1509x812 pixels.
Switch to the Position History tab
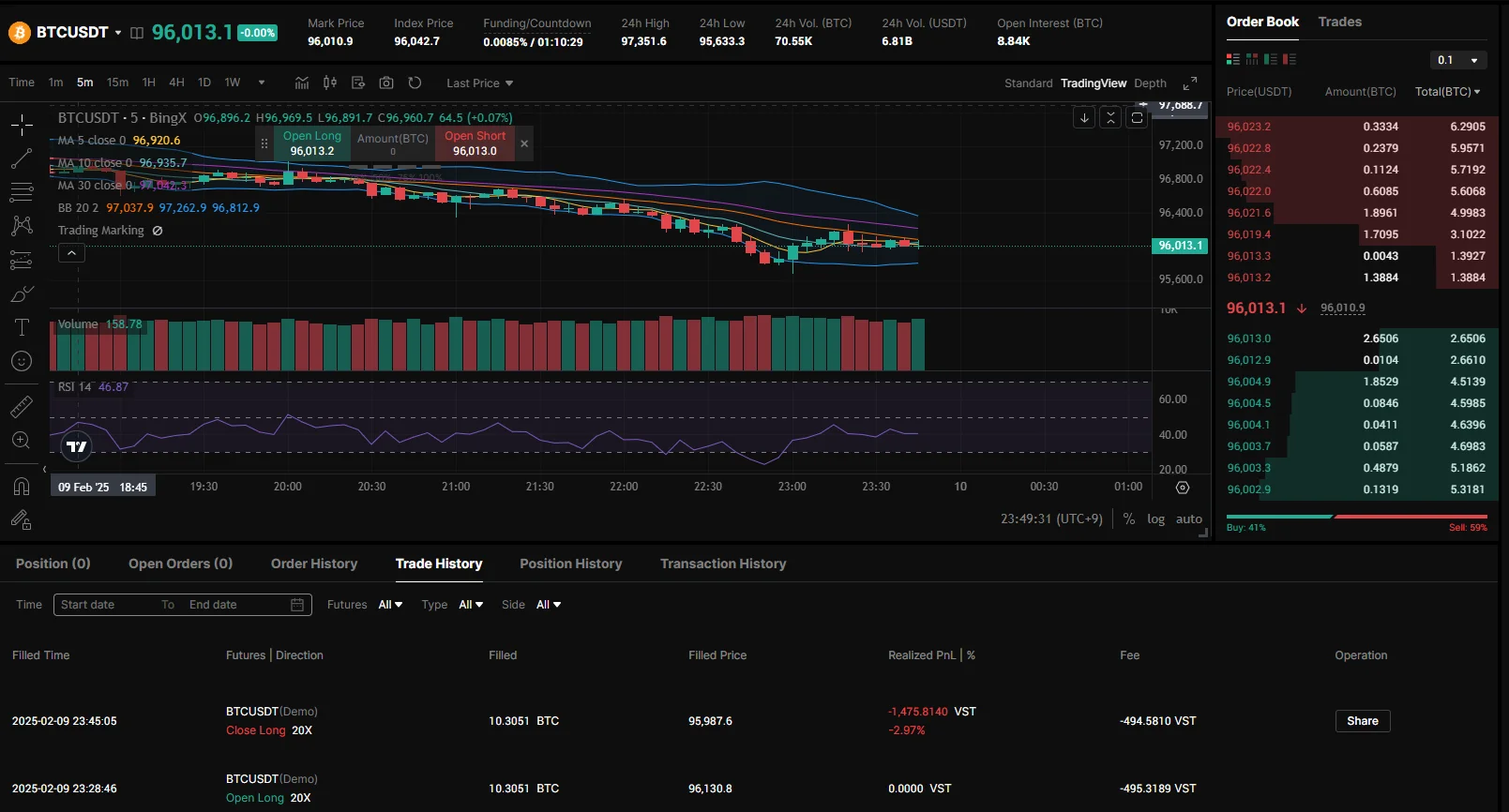[x=571, y=564]
